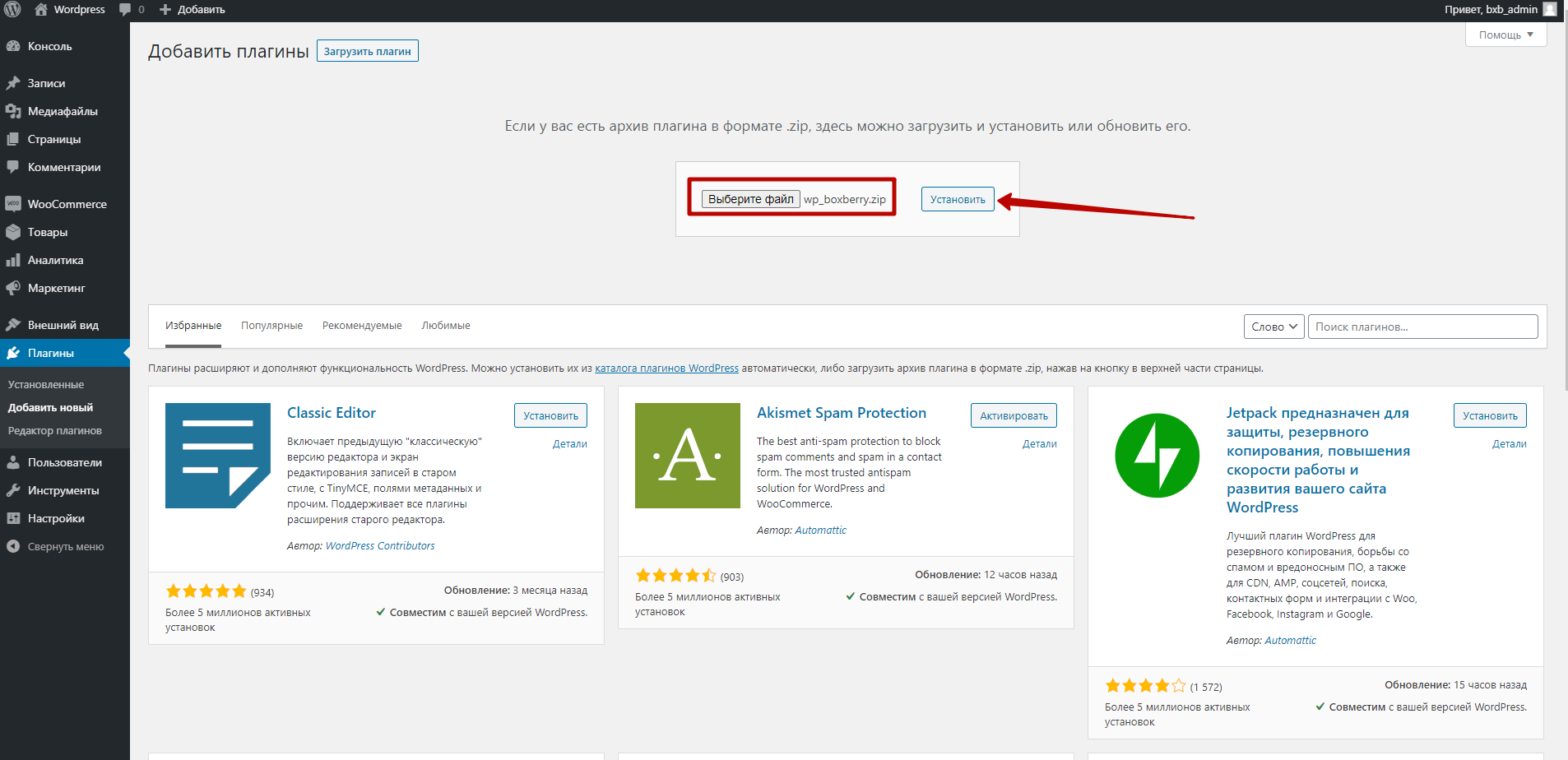Open the Classic Editor title link
The image size is (1568, 760).
click(332, 413)
